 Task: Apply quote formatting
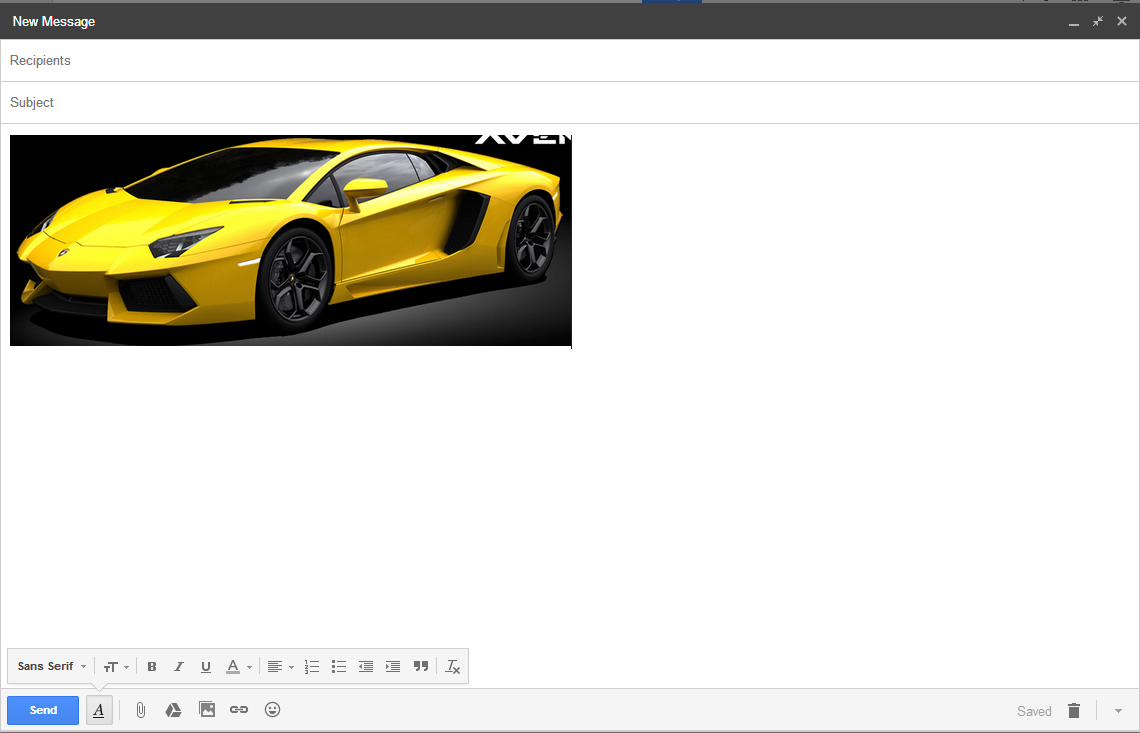point(420,666)
